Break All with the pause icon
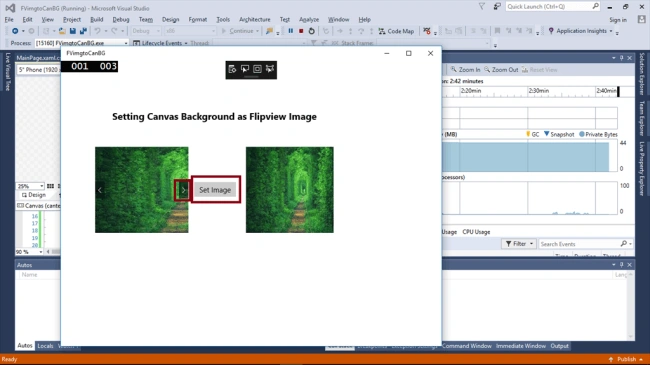 [291, 31]
